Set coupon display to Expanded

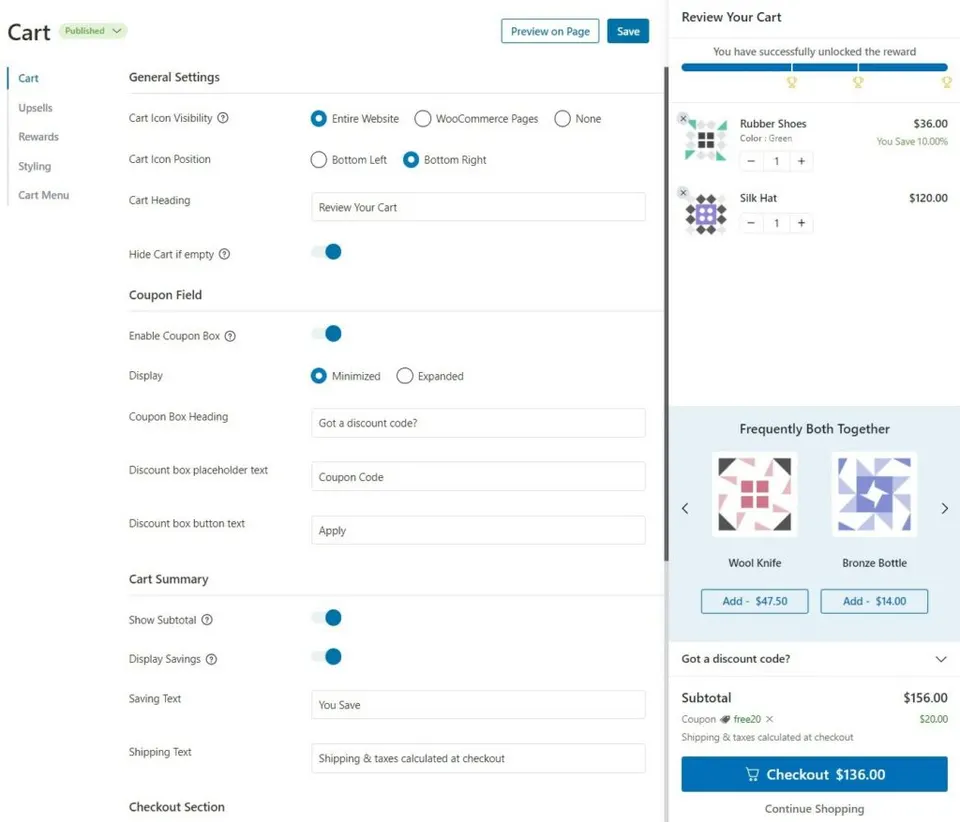405,376
